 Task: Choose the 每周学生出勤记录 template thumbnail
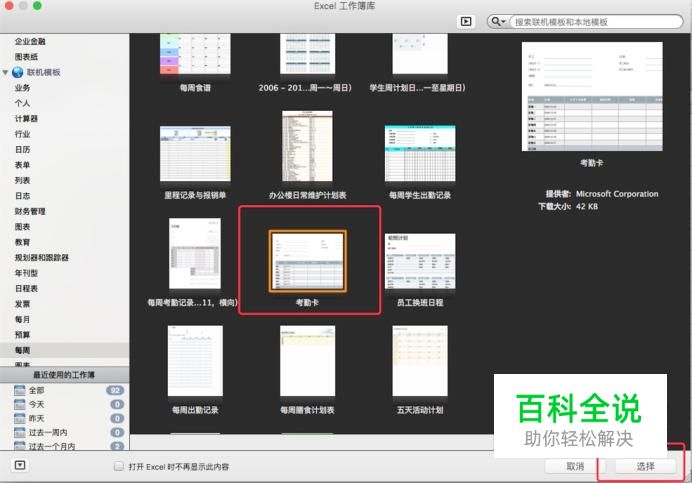tap(420, 153)
